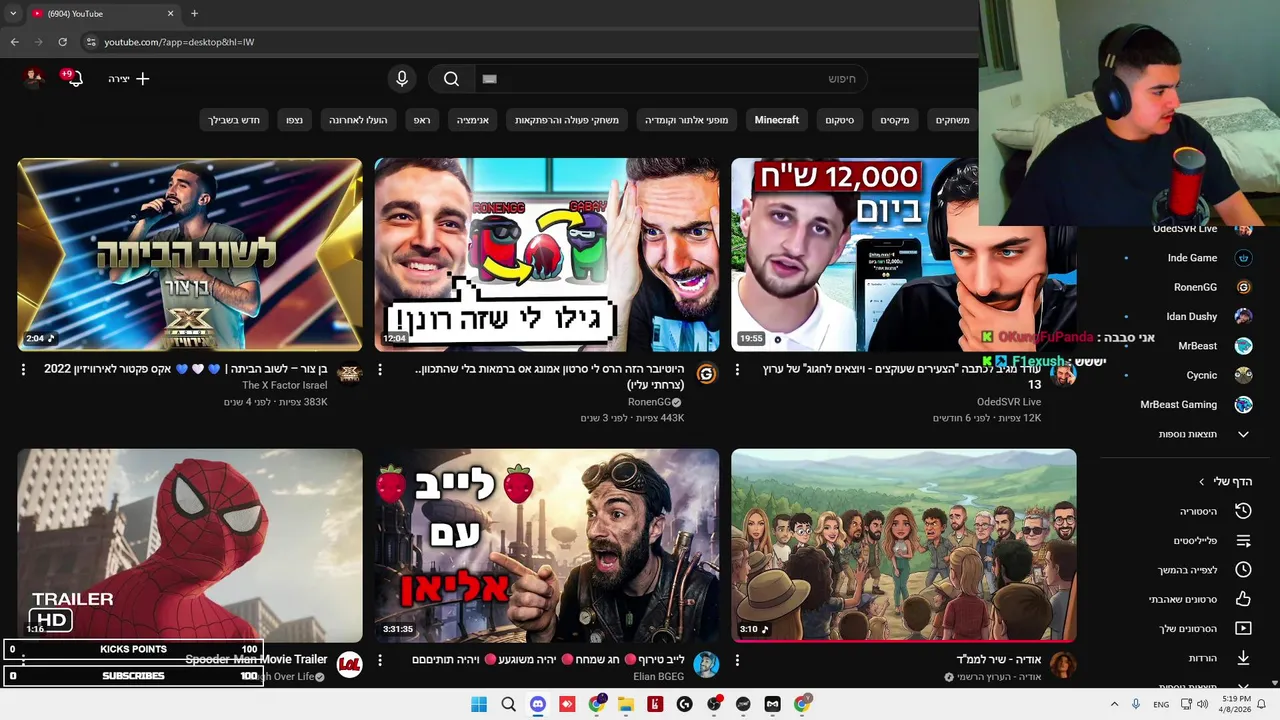The image size is (1280, 720).
Task: Open אודיה channel avatar
Action: pyautogui.click(x=1063, y=665)
